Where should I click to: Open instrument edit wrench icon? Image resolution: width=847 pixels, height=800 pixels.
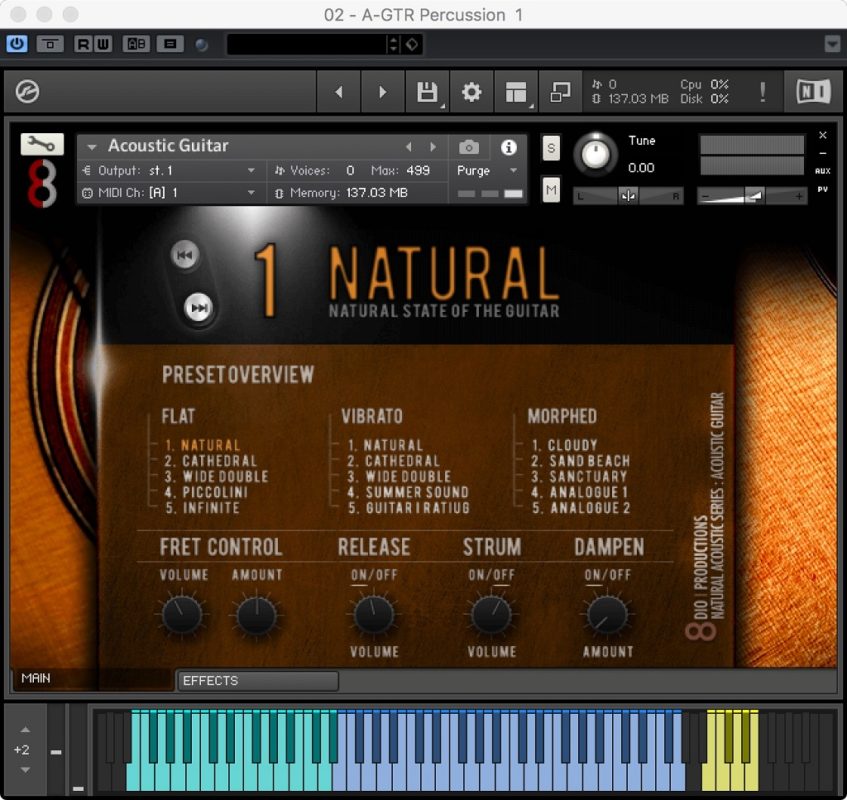(42, 144)
